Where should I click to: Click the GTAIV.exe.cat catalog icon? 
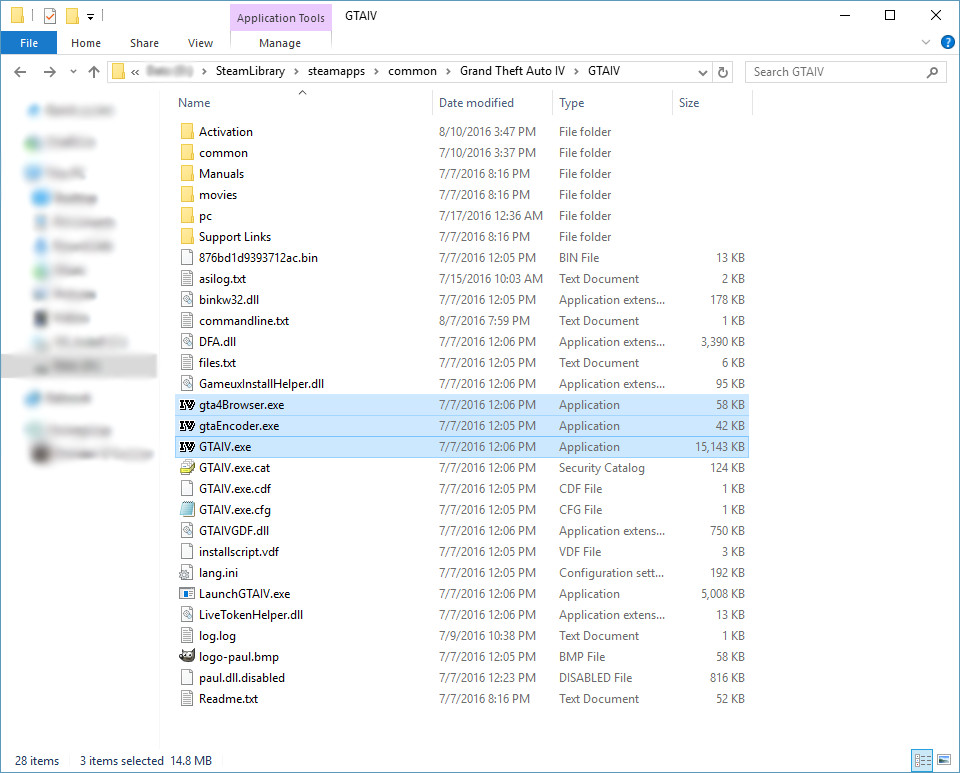click(x=187, y=468)
